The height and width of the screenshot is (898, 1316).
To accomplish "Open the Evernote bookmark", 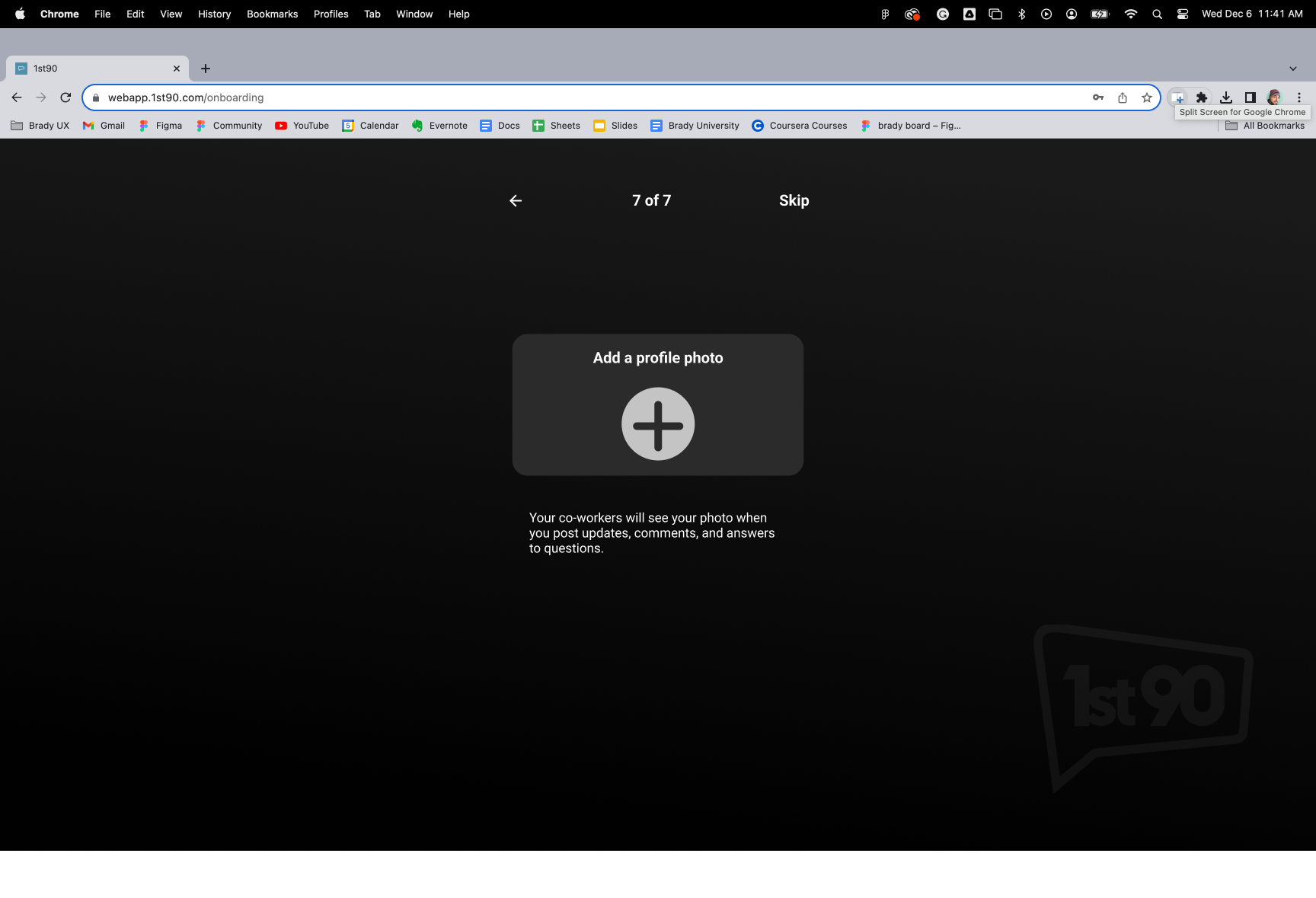I will pos(439,126).
